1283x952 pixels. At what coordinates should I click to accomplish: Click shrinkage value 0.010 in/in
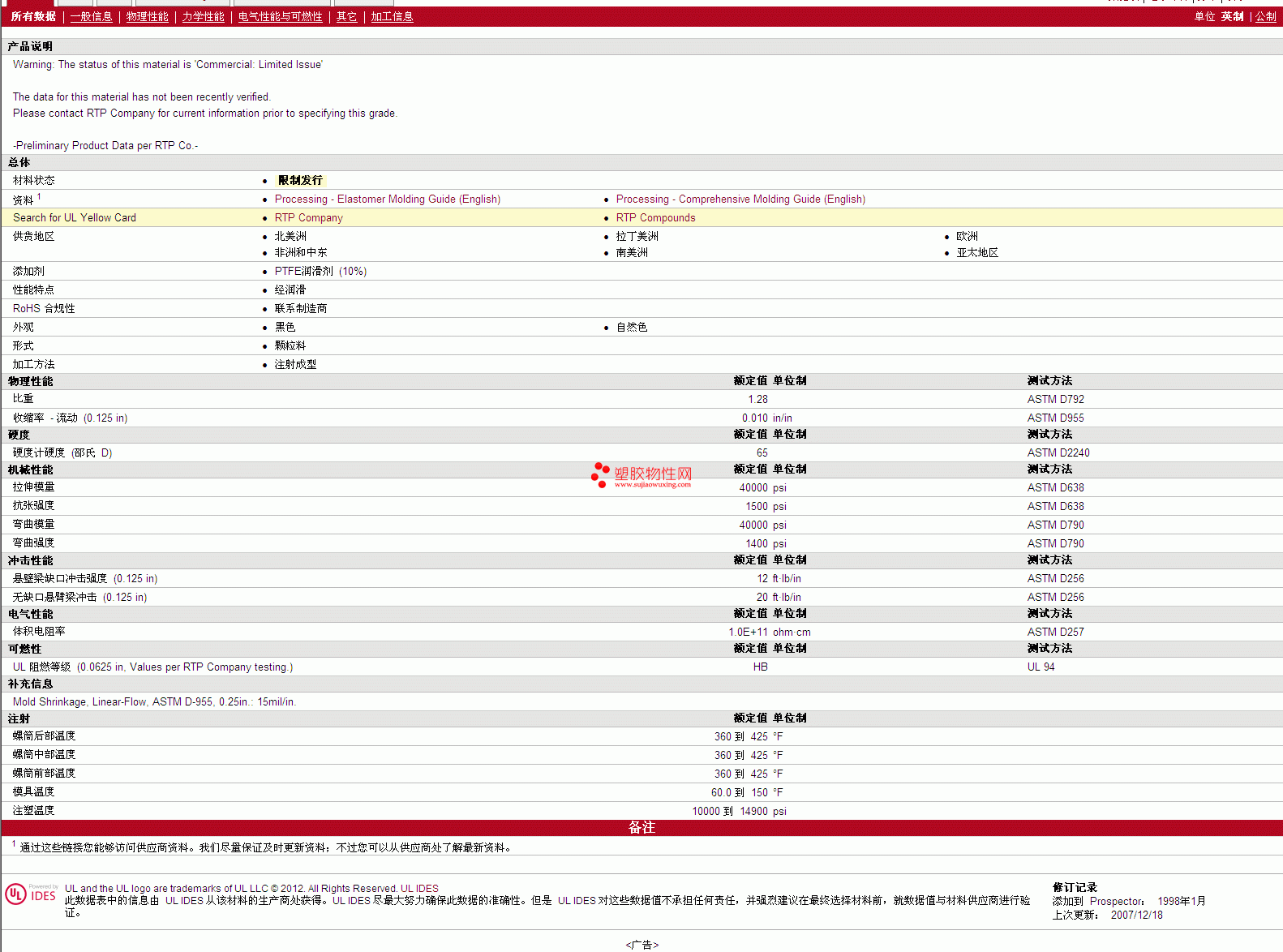coord(767,418)
